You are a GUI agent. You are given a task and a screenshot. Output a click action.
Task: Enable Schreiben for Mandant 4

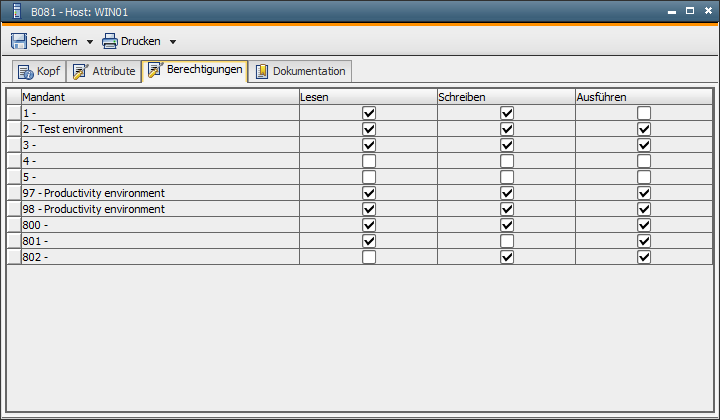(x=507, y=161)
